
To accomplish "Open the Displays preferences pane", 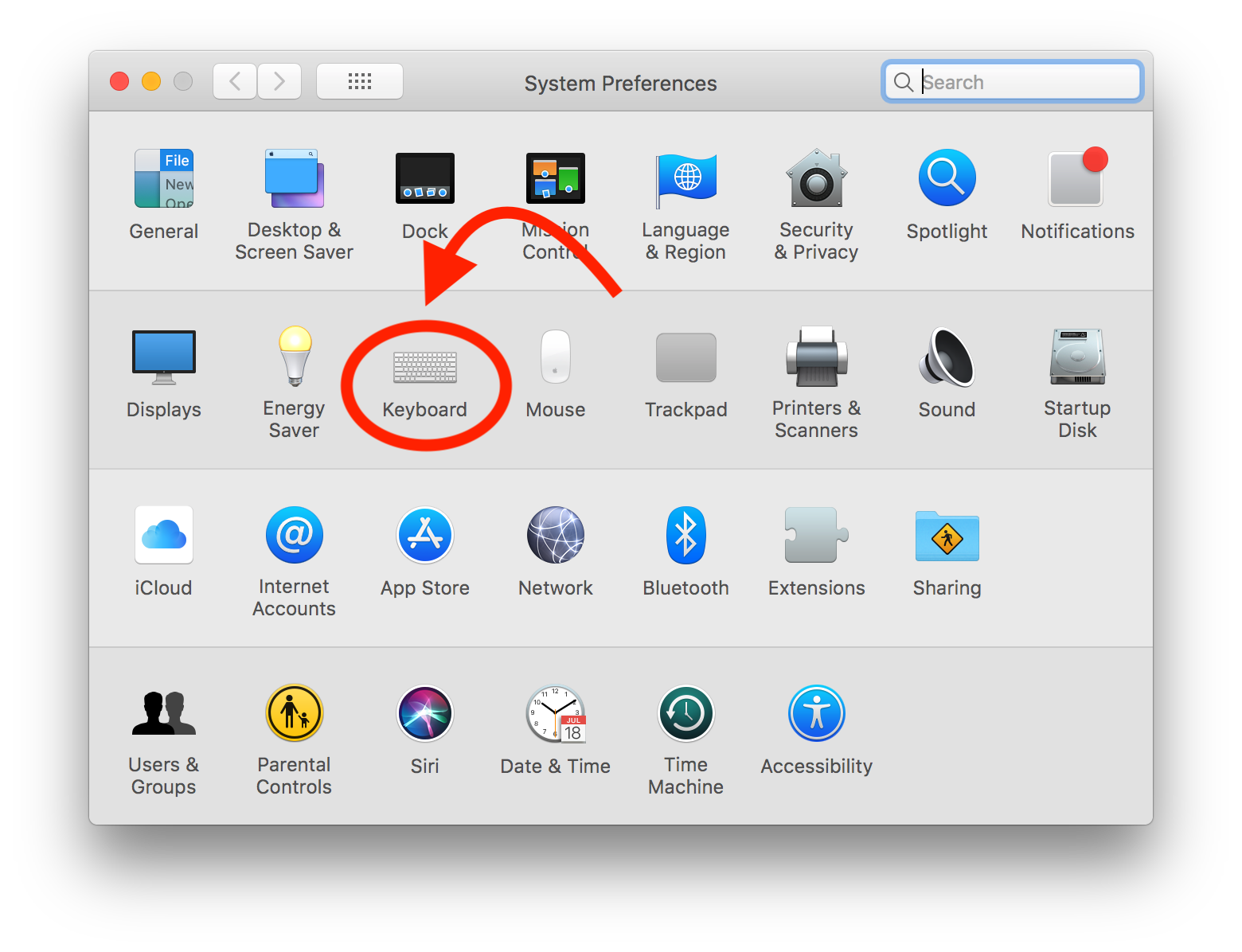I will click(x=164, y=357).
